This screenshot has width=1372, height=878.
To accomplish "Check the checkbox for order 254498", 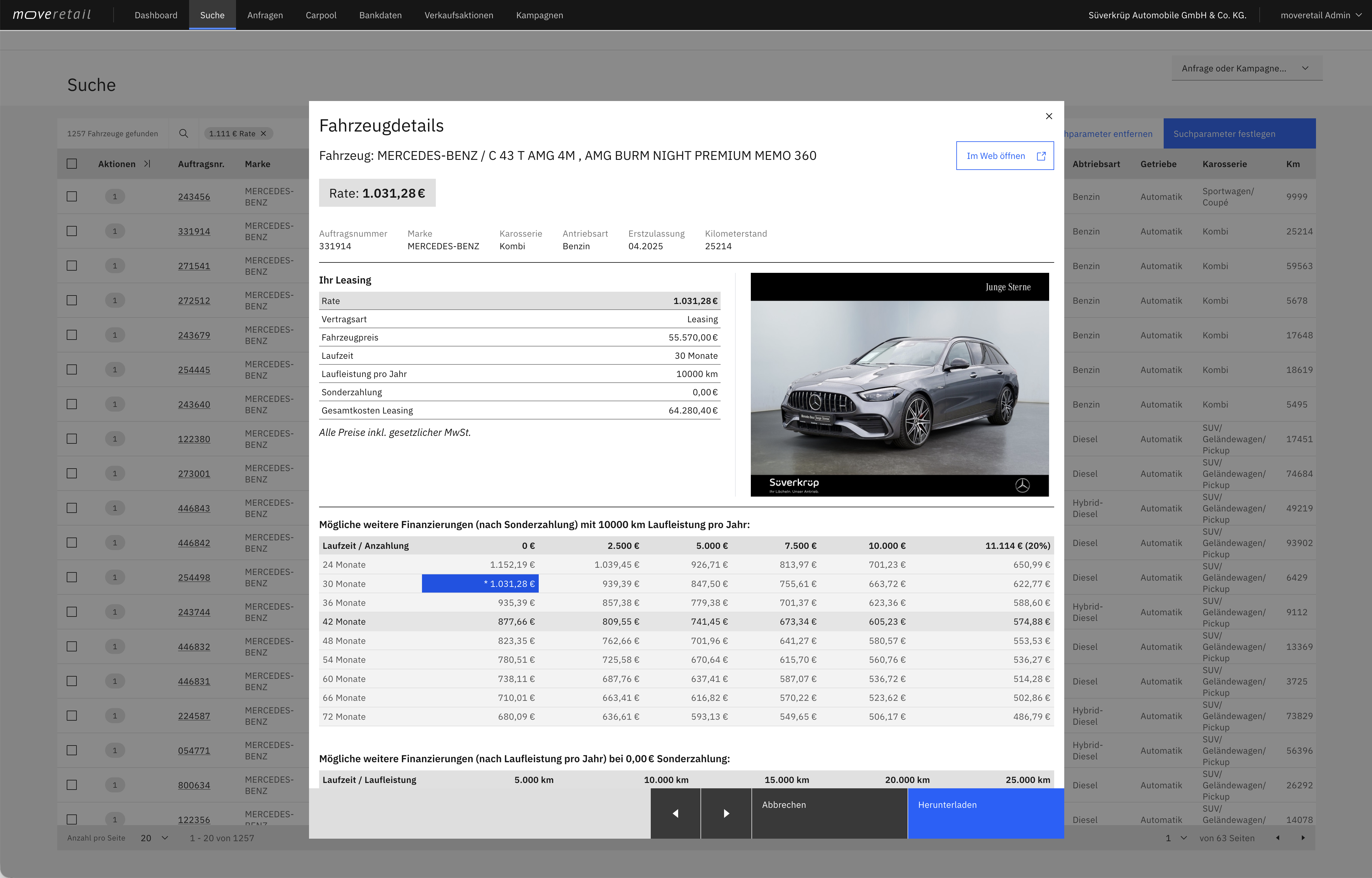I will click(72, 577).
